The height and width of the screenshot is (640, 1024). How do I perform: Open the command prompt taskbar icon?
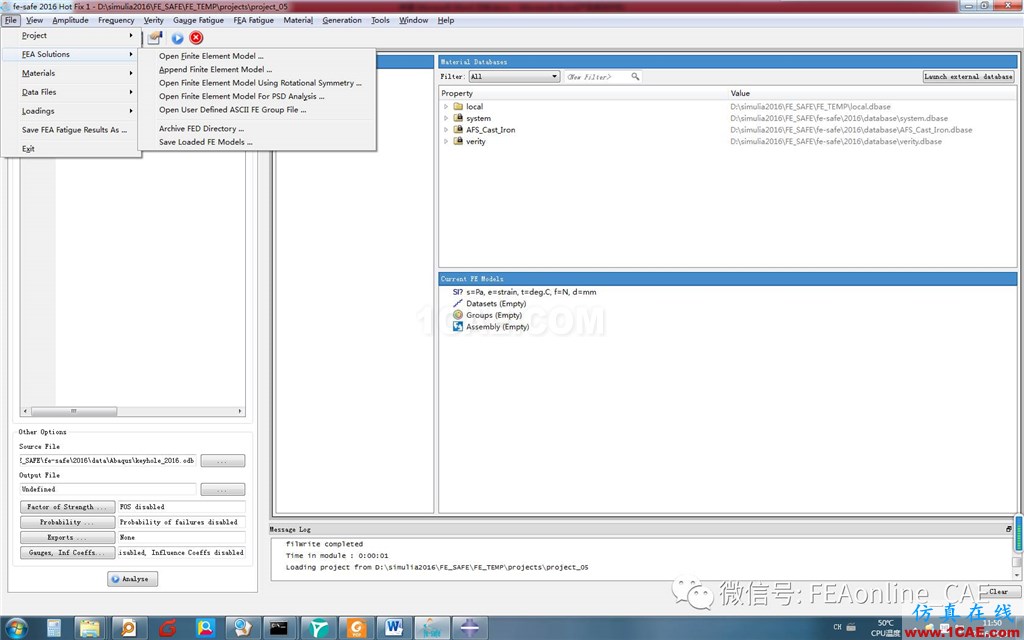point(279,628)
